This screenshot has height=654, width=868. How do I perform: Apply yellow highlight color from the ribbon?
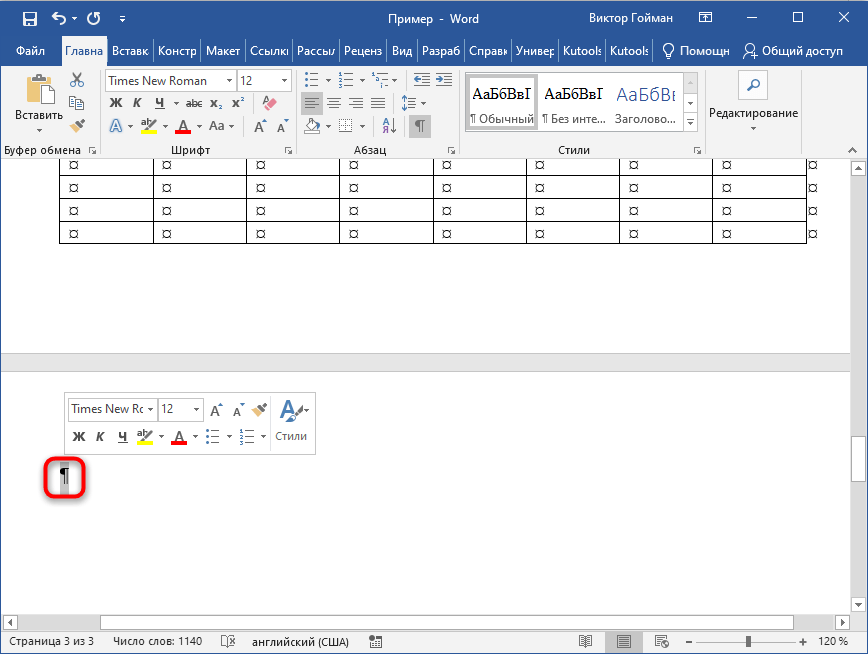pos(148,126)
